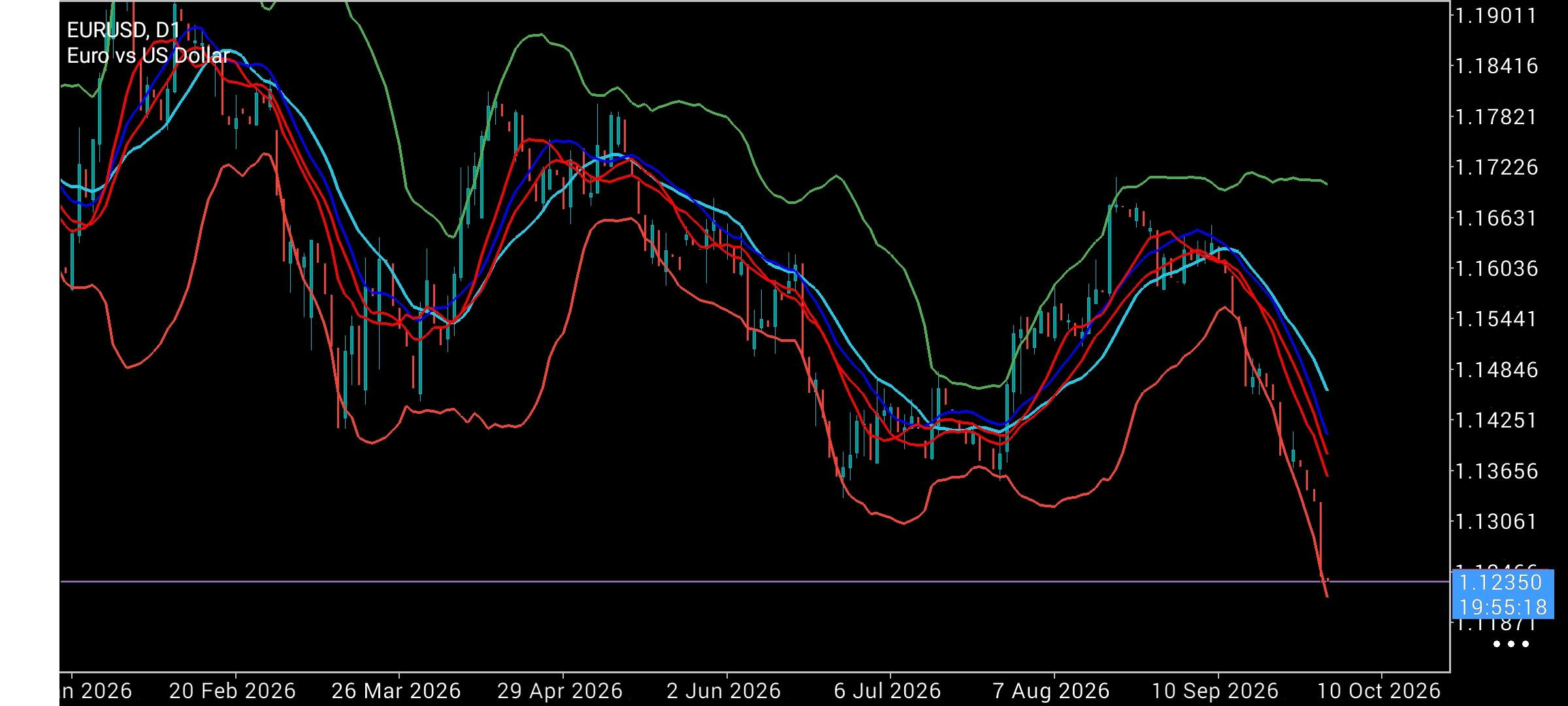Click price axis label 1.15441
Viewport: 1568px width, 706px height.
click(x=1495, y=319)
